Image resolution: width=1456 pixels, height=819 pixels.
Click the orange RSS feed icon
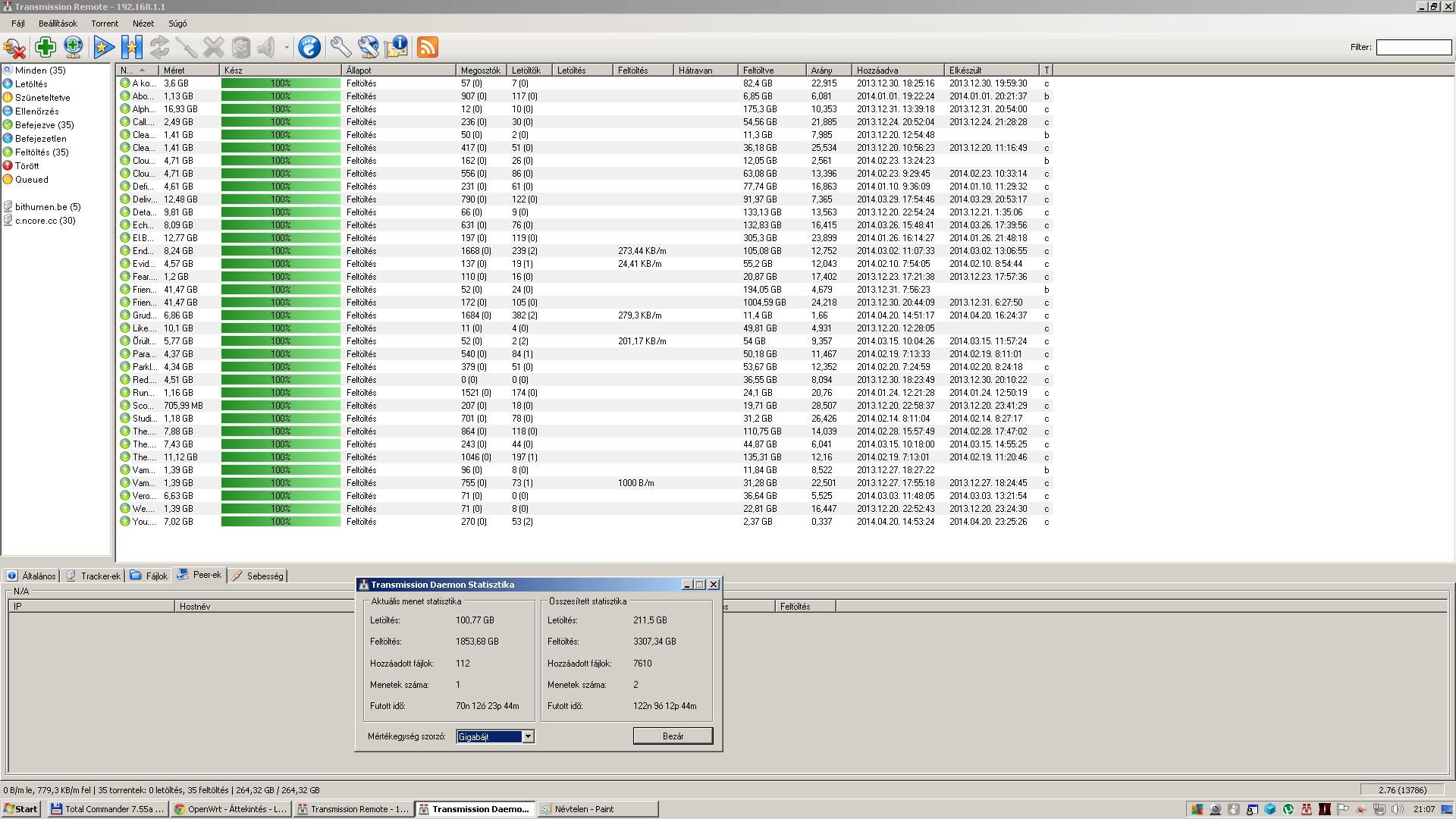click(x=428, y=48)
